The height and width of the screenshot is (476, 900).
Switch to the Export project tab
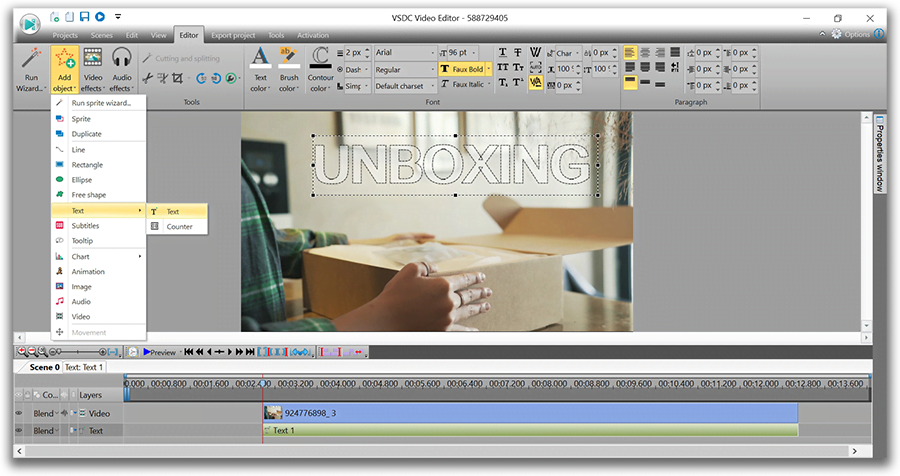pyautogui.click(x=233, y=36)
